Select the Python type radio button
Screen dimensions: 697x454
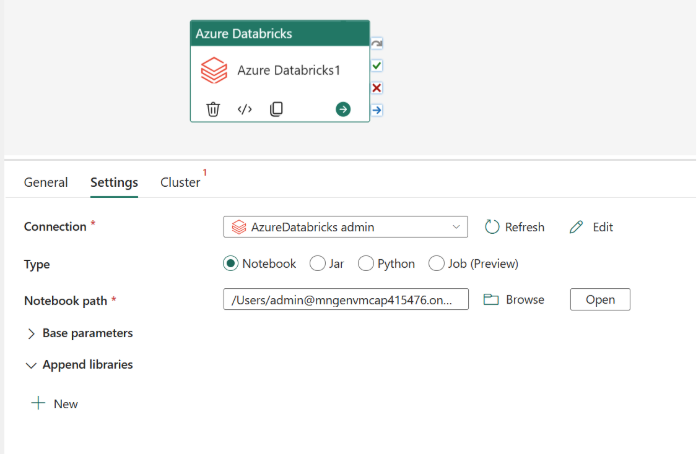(365, 264)
